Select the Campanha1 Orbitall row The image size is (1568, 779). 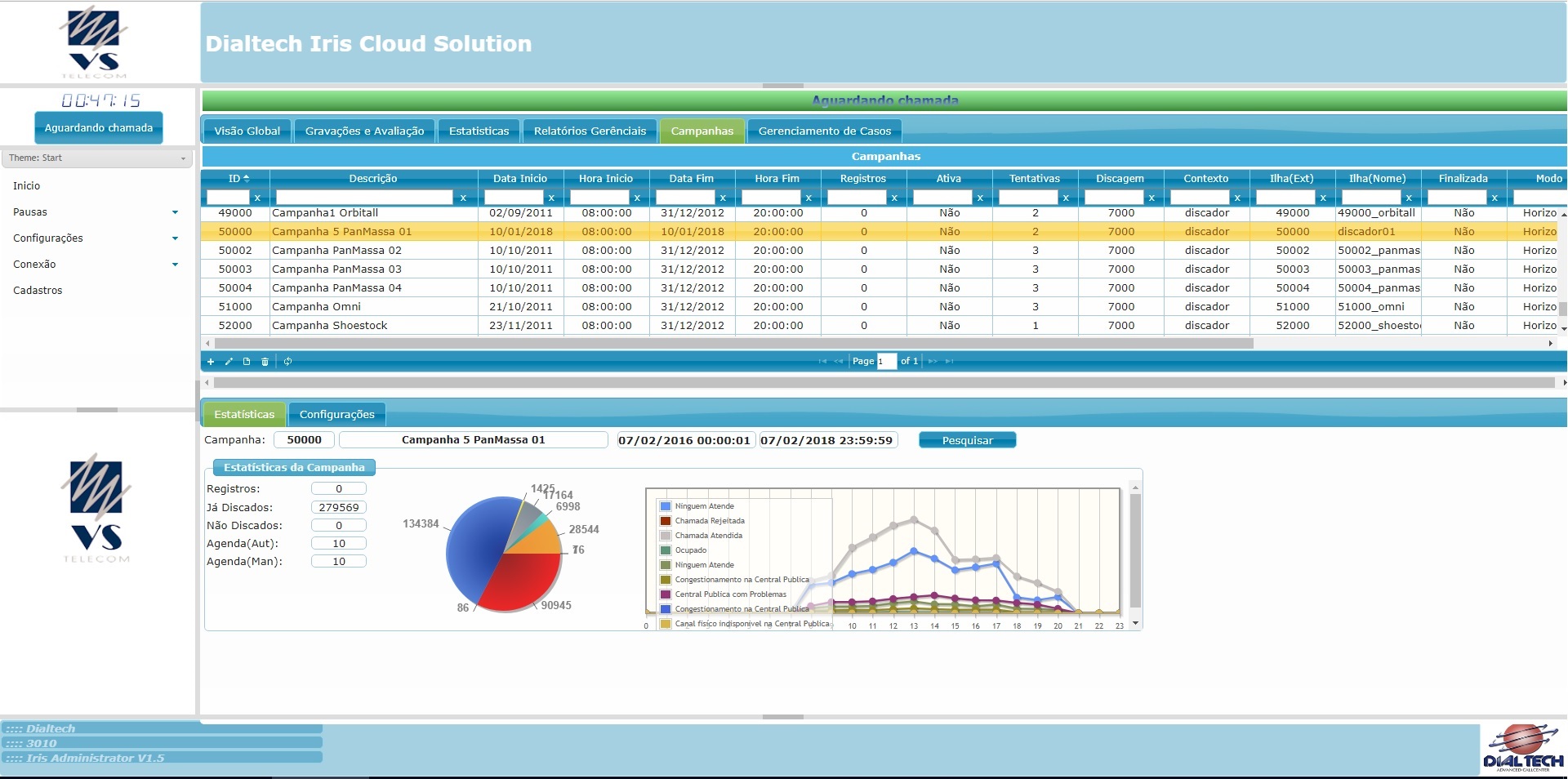[x=880, y=212]
